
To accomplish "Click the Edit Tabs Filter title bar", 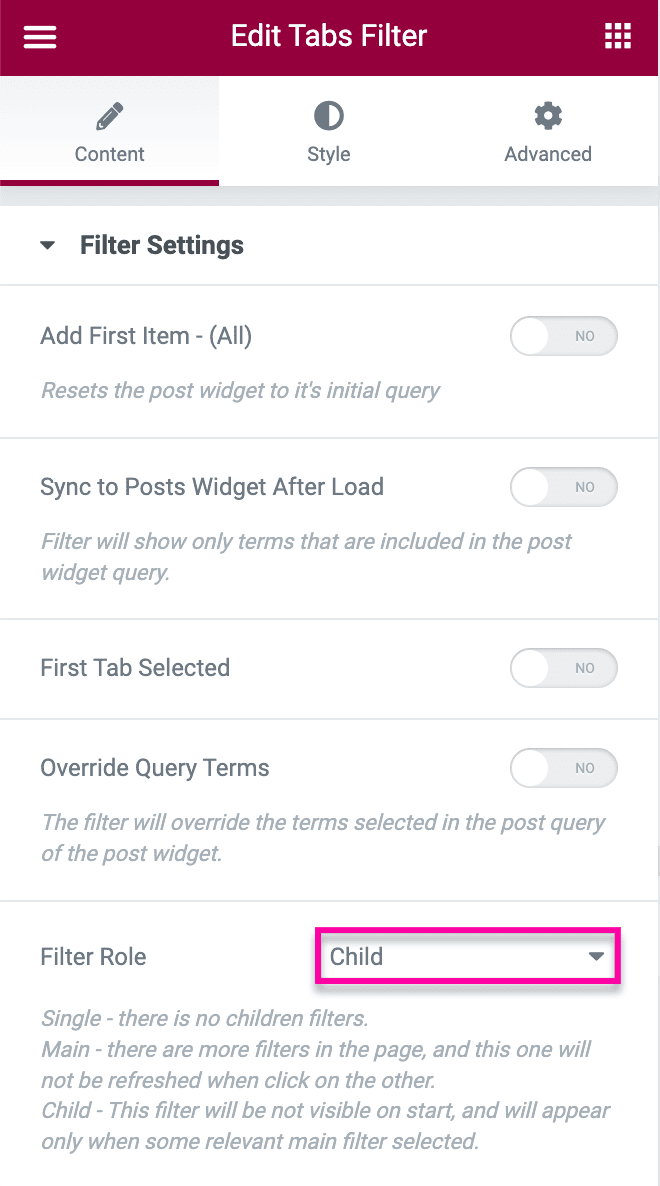I will pos(328,36).
